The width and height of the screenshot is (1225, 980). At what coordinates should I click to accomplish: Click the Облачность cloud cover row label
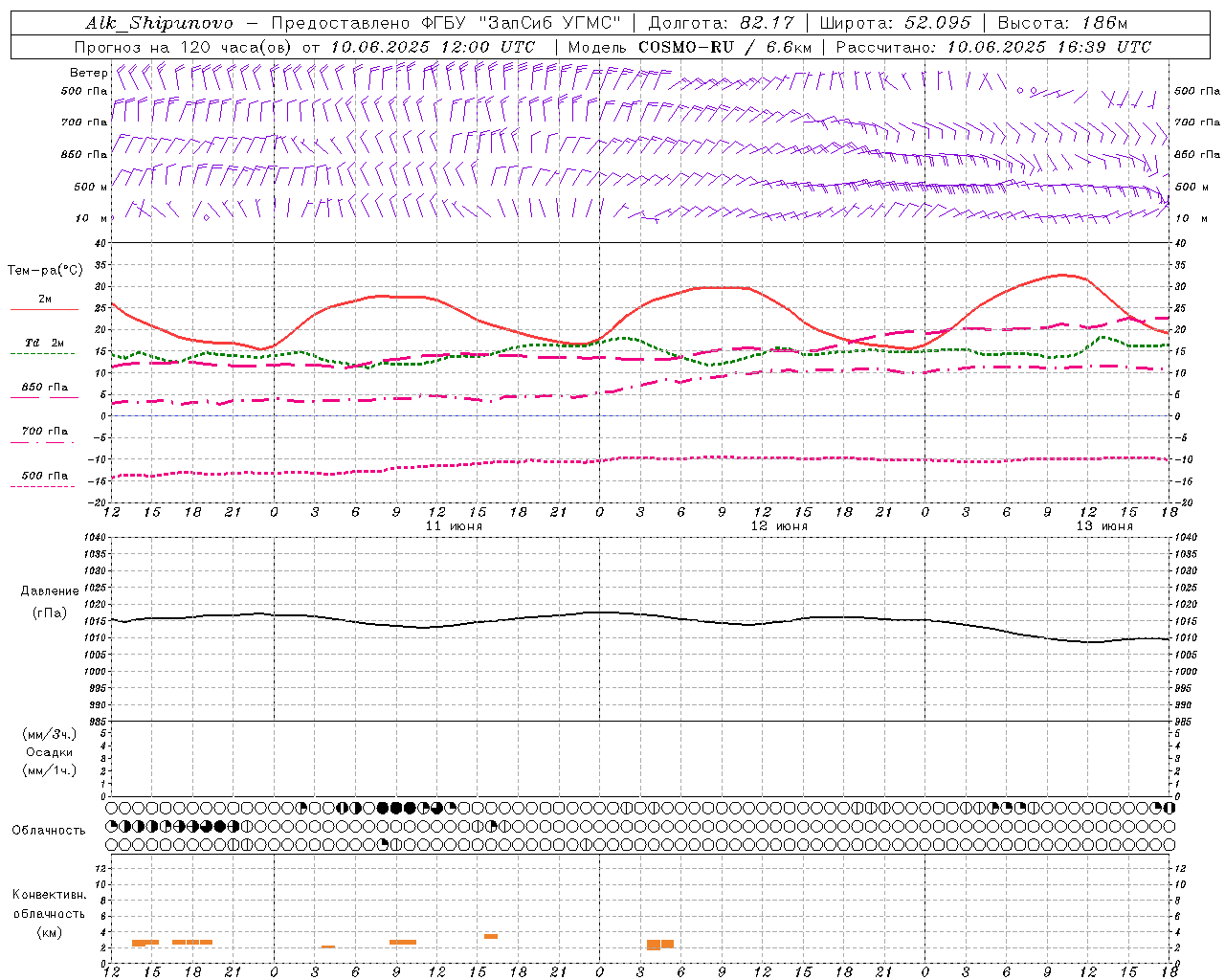click(49, 830)
